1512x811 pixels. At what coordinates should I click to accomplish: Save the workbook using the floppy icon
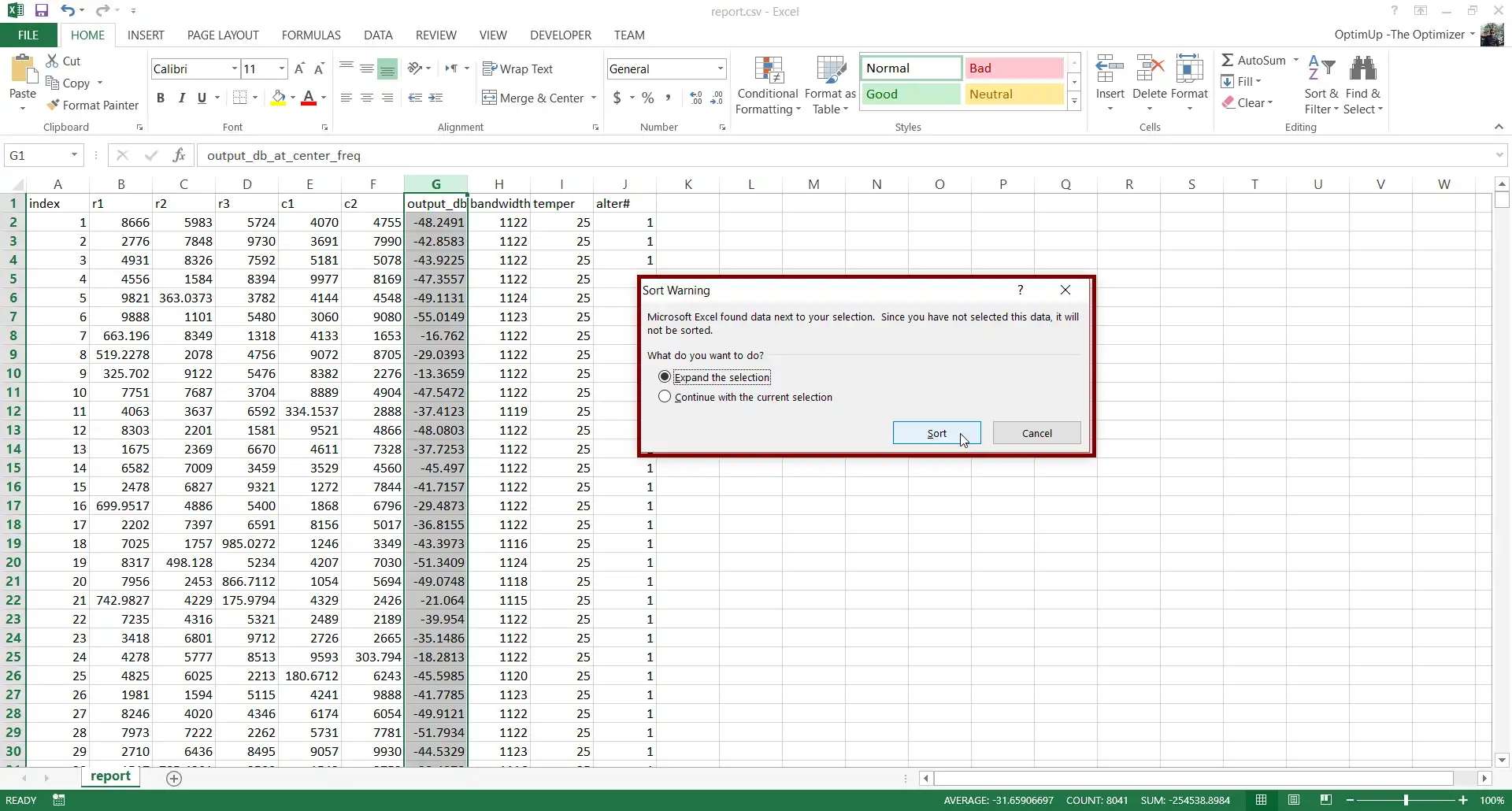click(42, 11)
